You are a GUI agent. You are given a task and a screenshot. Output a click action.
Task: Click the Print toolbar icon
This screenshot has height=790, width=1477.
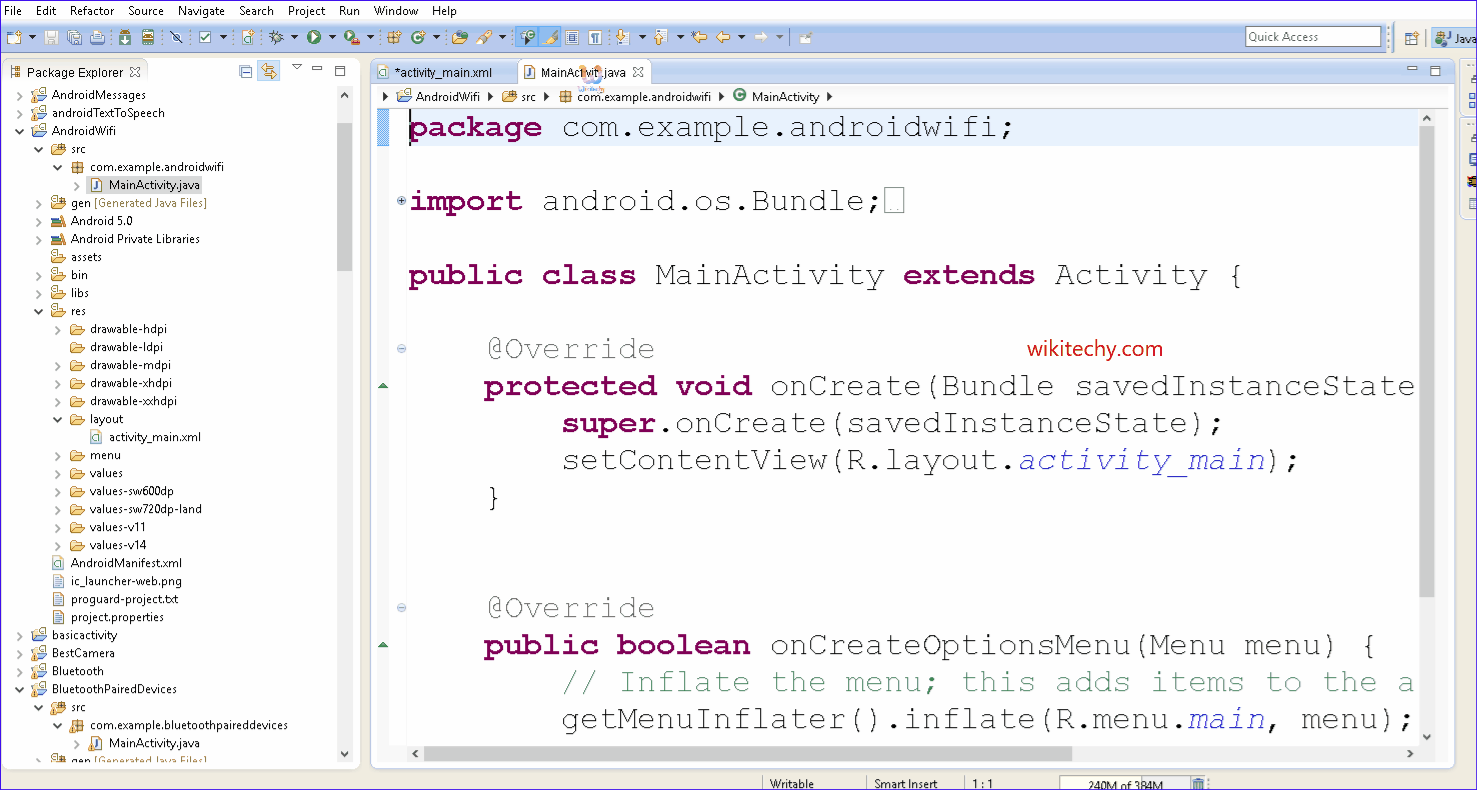[97, 37]
